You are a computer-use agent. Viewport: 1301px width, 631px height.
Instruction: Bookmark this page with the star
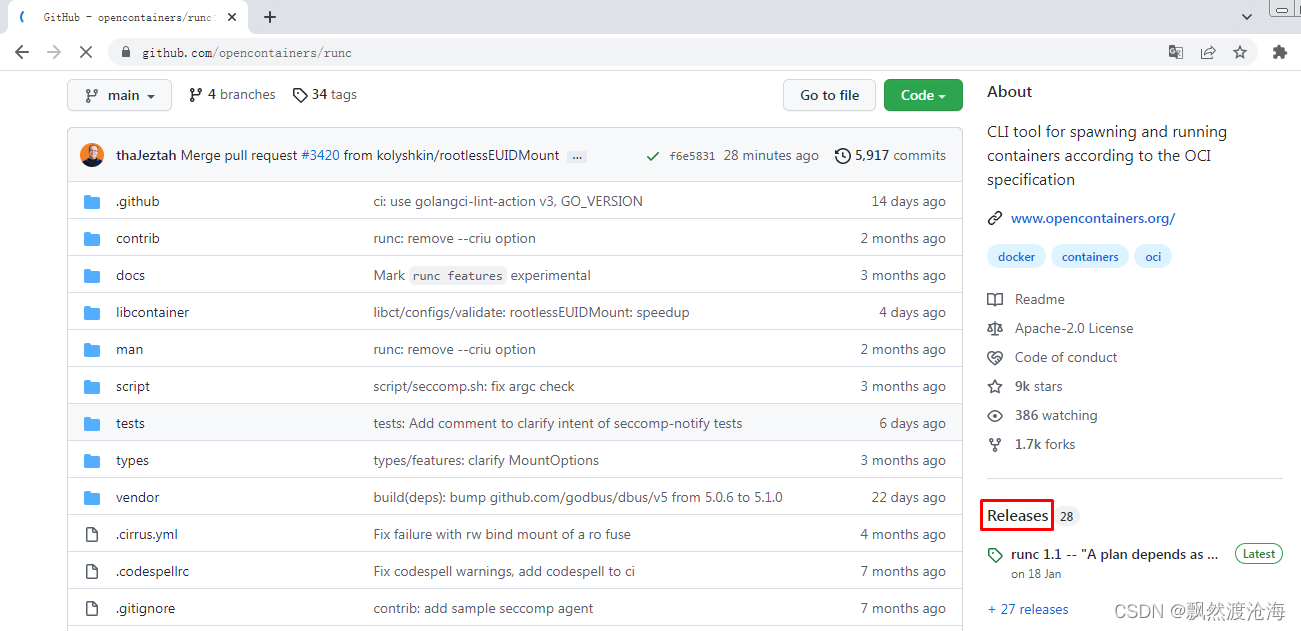(1240, 52)
